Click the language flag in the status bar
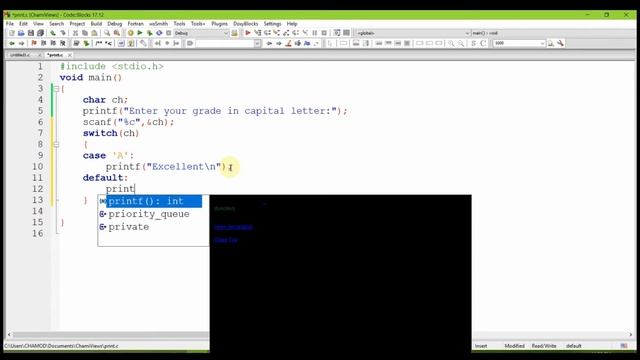Screen dimensions: 640x360 [x=624, y=346]
